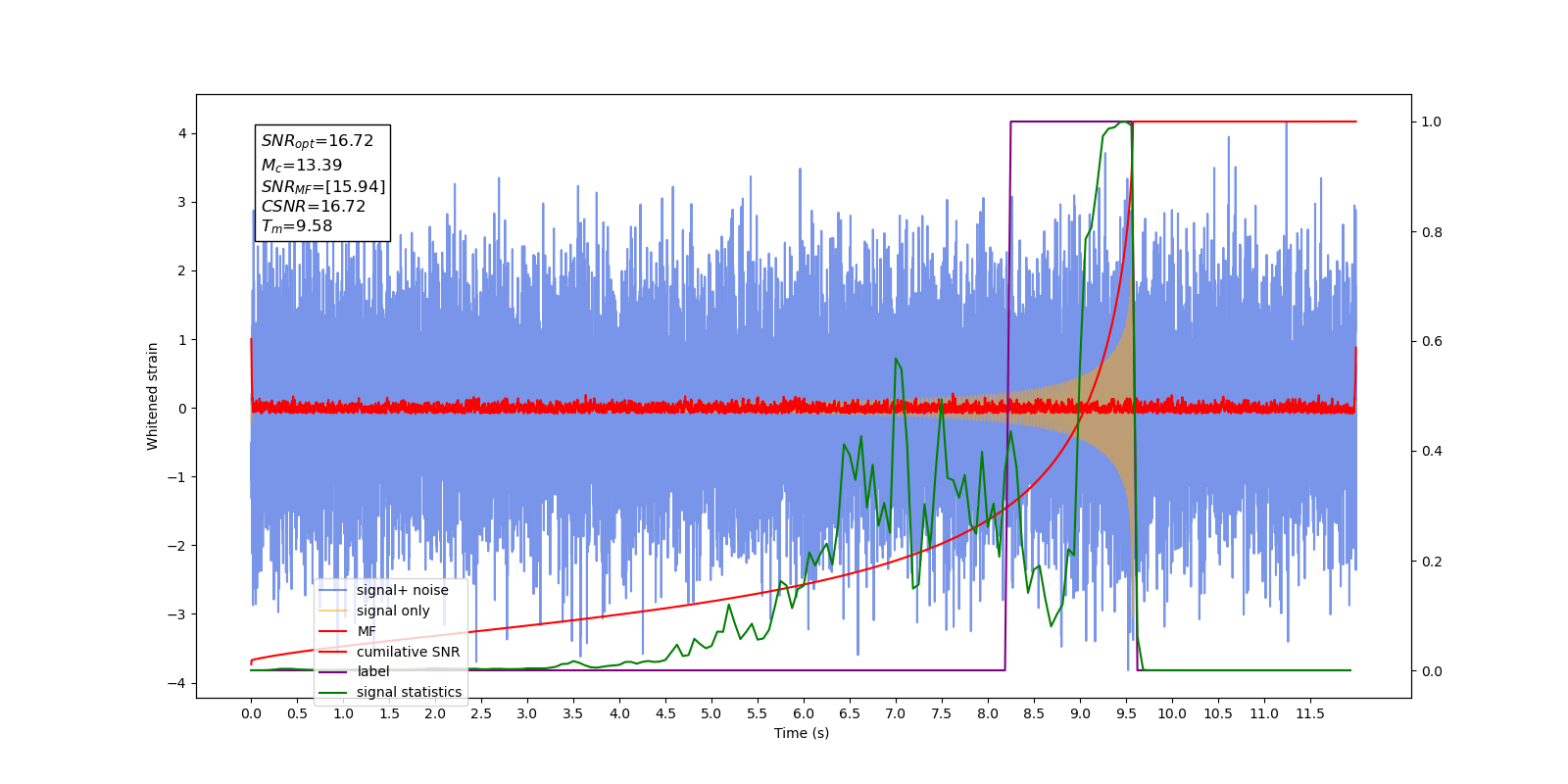The width and height of the screenshot is (1568, 784).
Task: Click the Mc=13.39 annotation text
Action: pyautogui.click(x=302, y=166)
